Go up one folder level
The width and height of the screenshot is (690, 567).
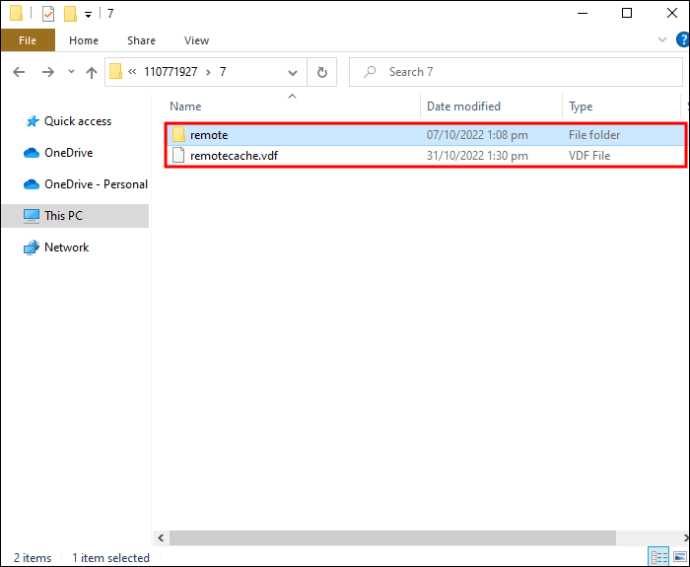tap(92, 72)
